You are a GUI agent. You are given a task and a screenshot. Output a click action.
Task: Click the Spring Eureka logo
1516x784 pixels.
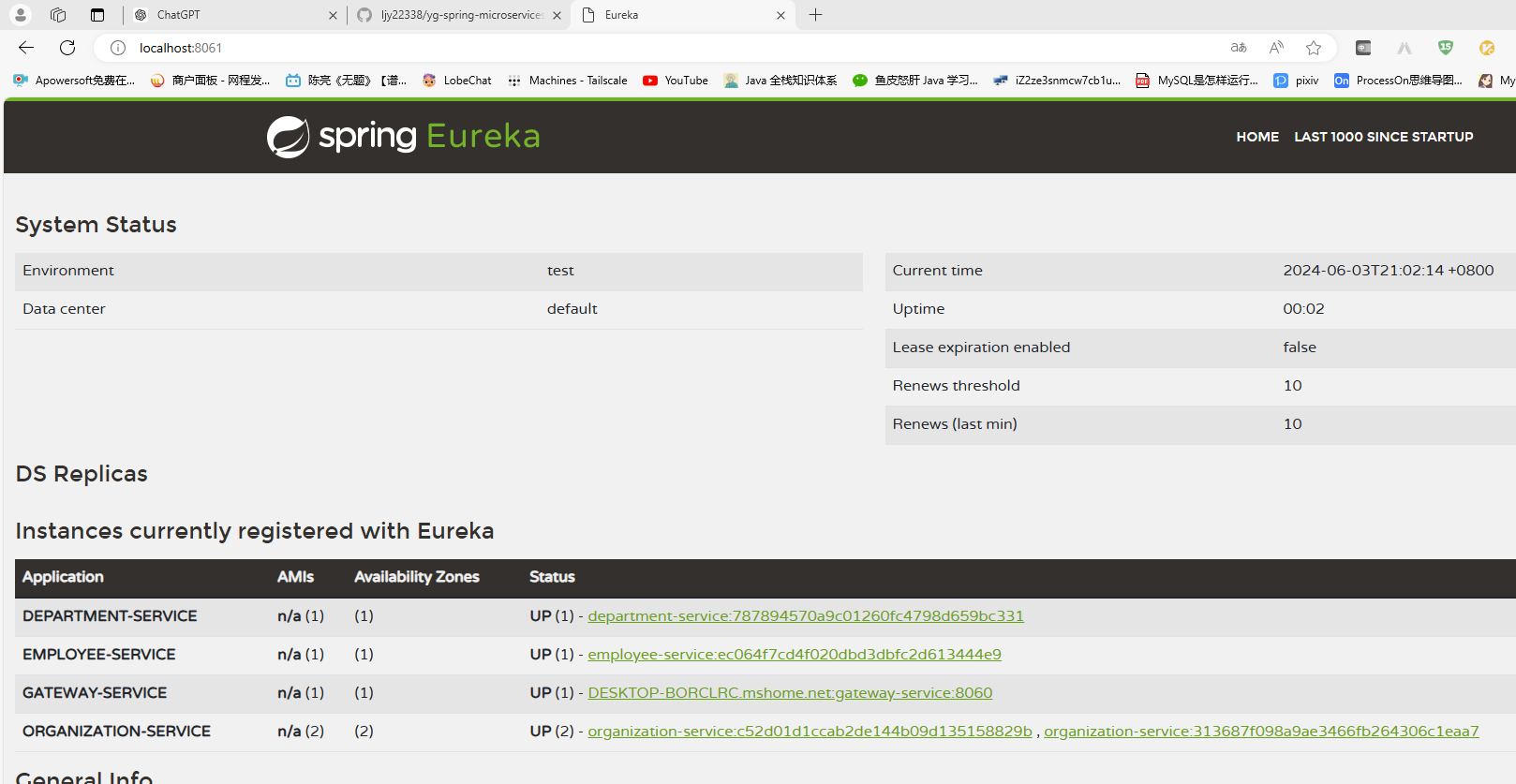[403, 137]
